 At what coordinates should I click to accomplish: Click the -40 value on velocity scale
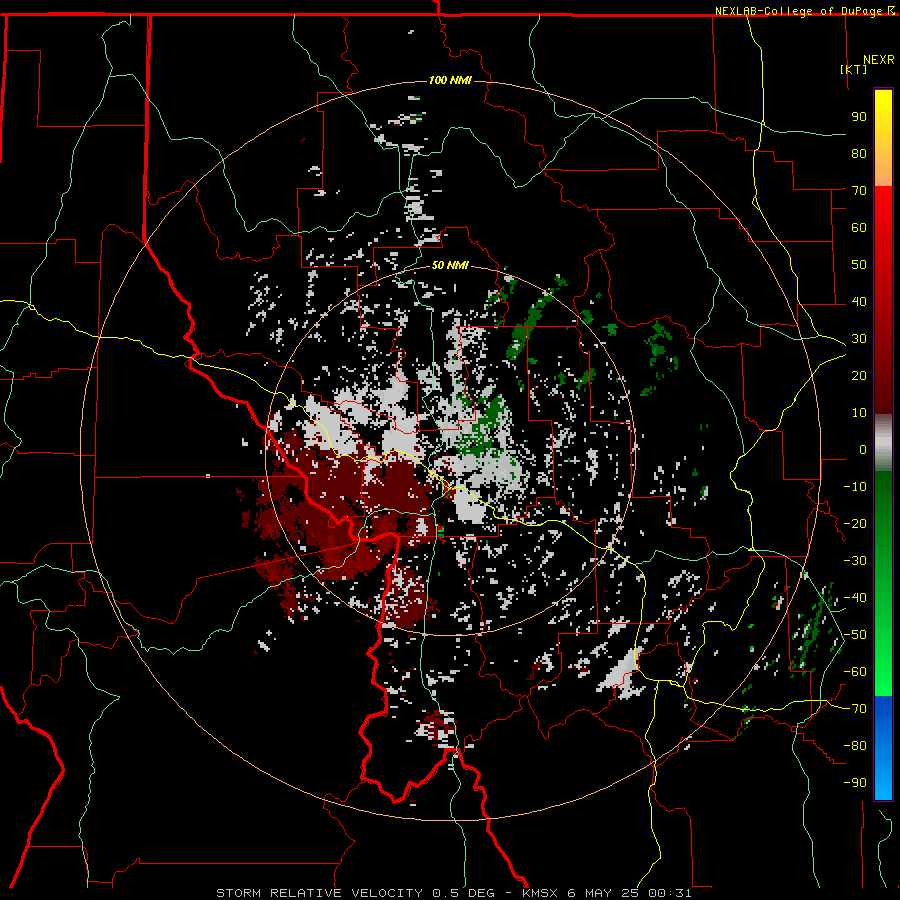click(x=855, y=598)
